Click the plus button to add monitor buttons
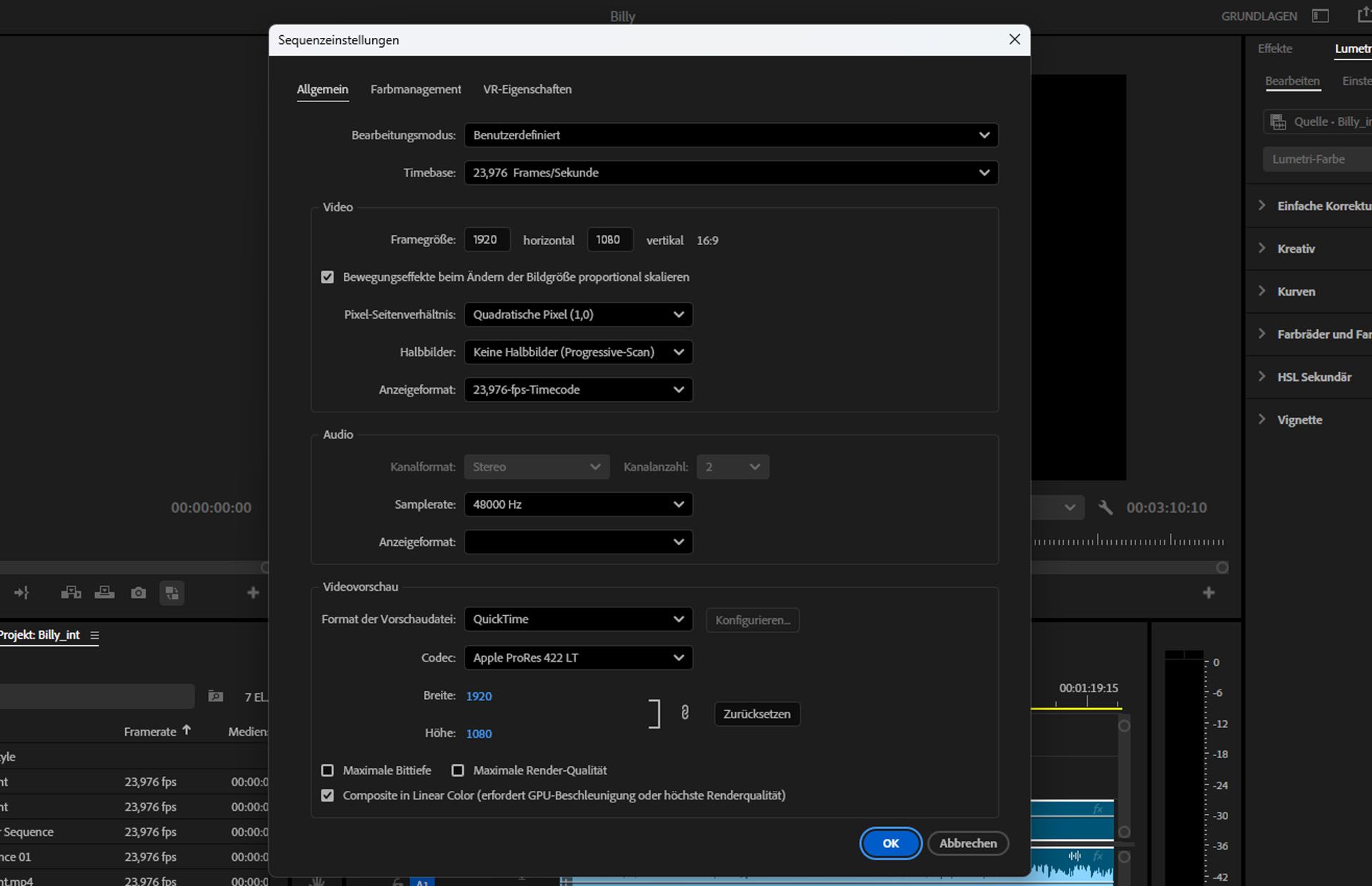This screenshot has height=886, width=1372. [252, 592]
